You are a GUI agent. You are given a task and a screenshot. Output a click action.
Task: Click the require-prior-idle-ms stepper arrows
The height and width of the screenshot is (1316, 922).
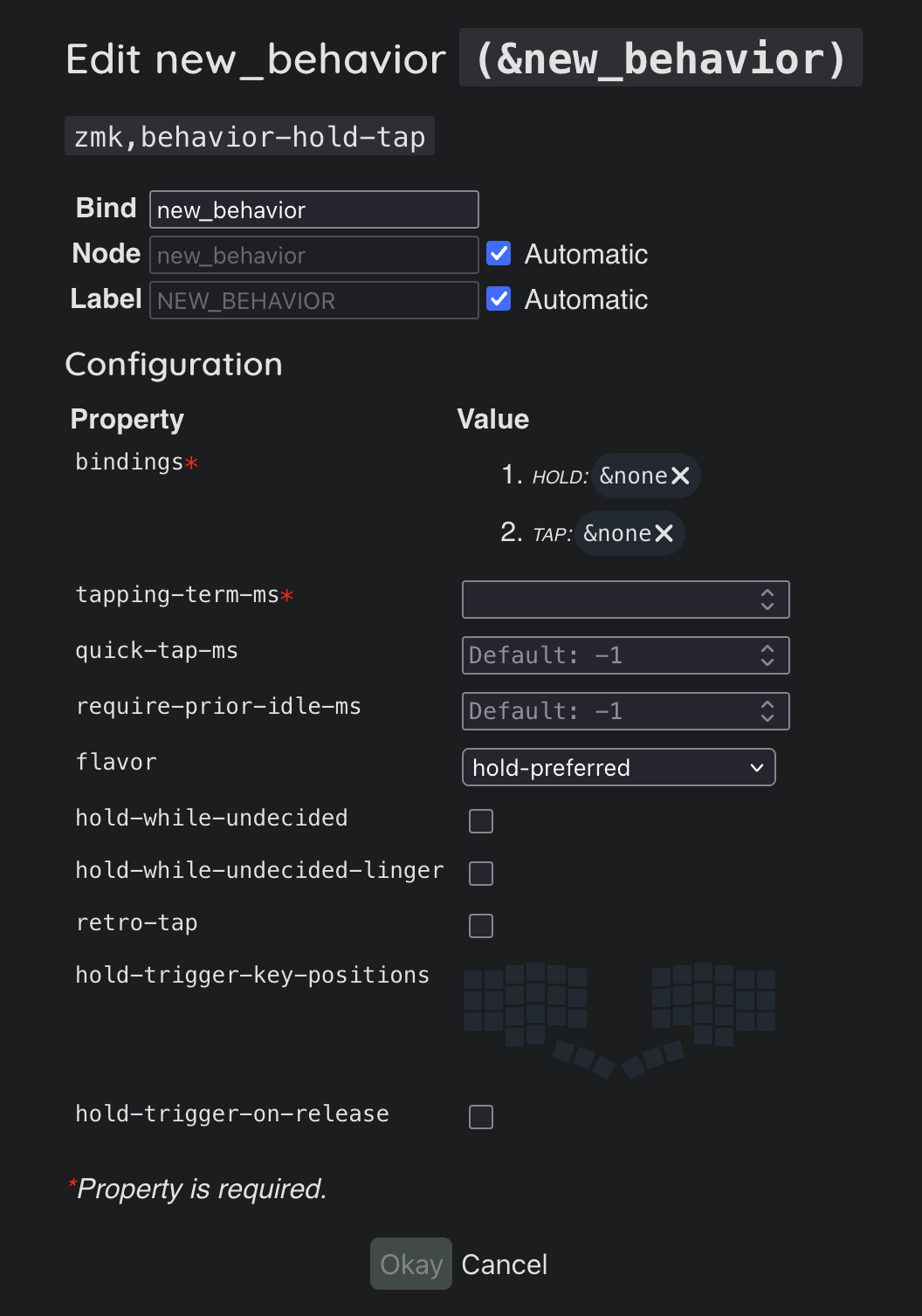click(767, 711)
